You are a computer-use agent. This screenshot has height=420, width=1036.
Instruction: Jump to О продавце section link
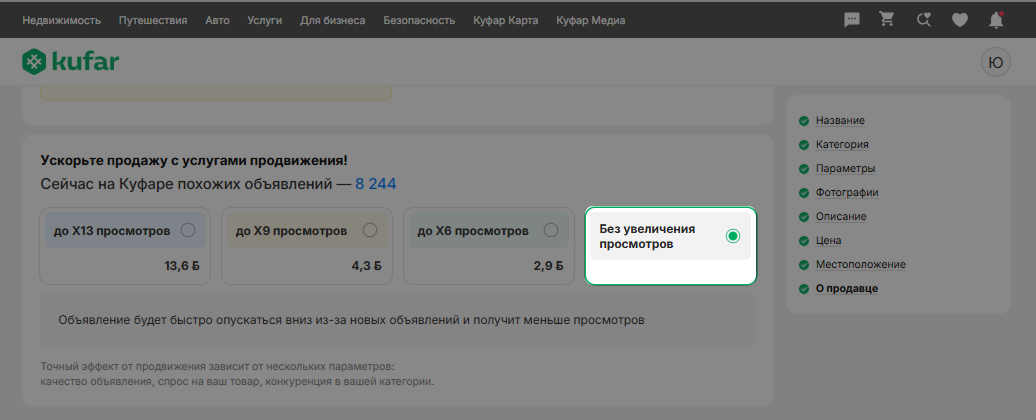(x=846, y=289)
